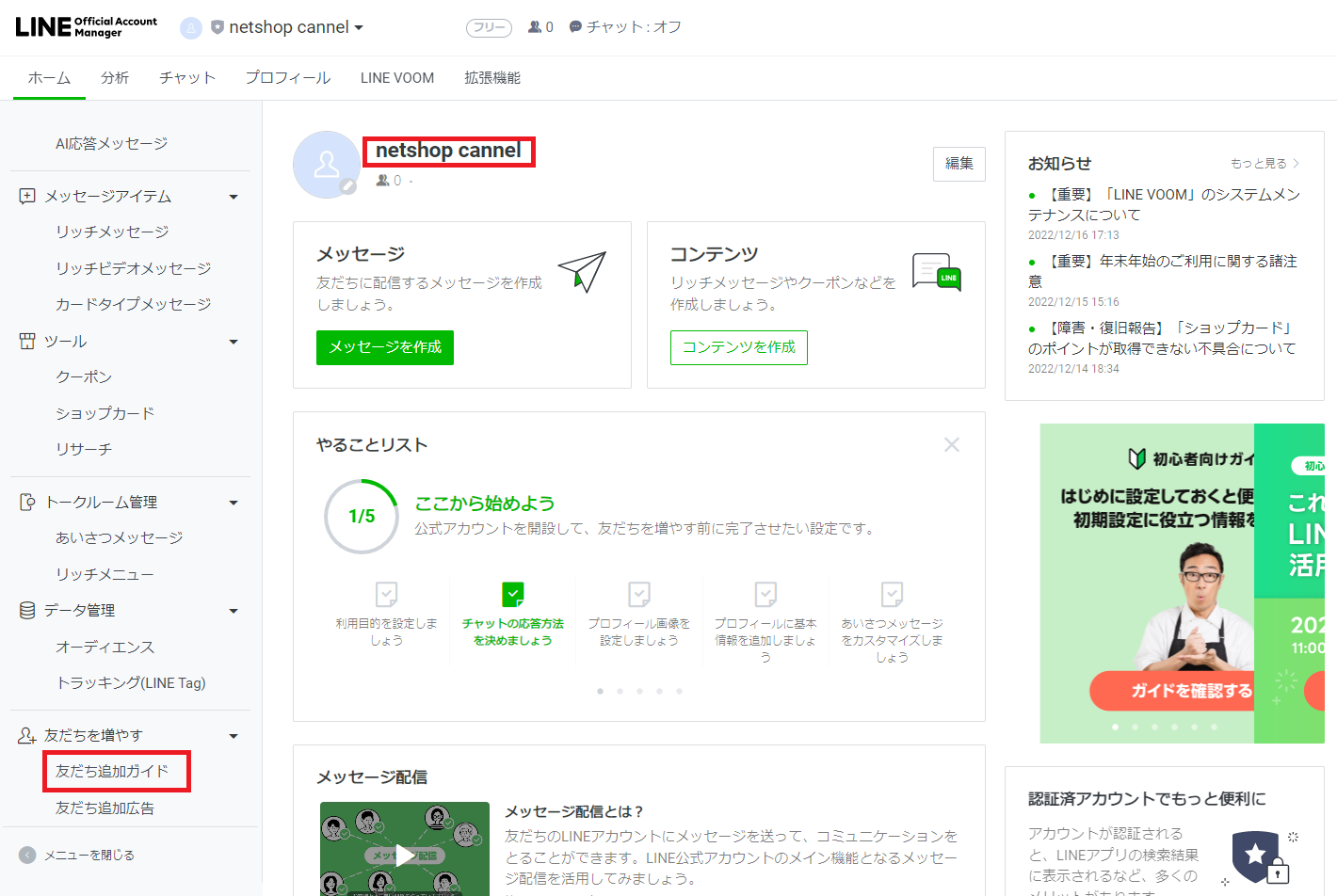Open the 分析 tab
The width and height of the screenshot is (1337, 896).
[115, 78]
